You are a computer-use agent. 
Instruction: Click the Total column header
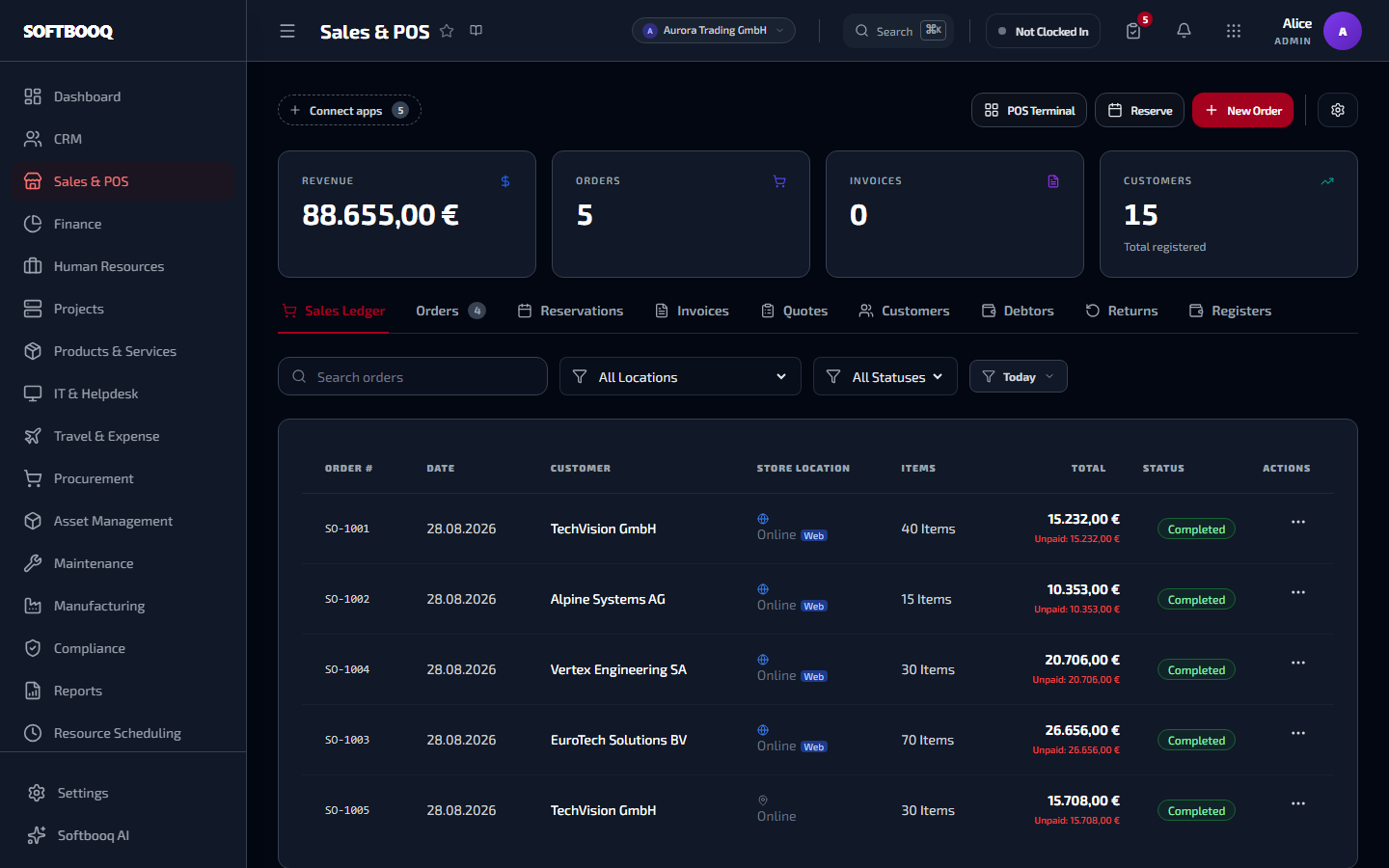tap(1088, 468)
